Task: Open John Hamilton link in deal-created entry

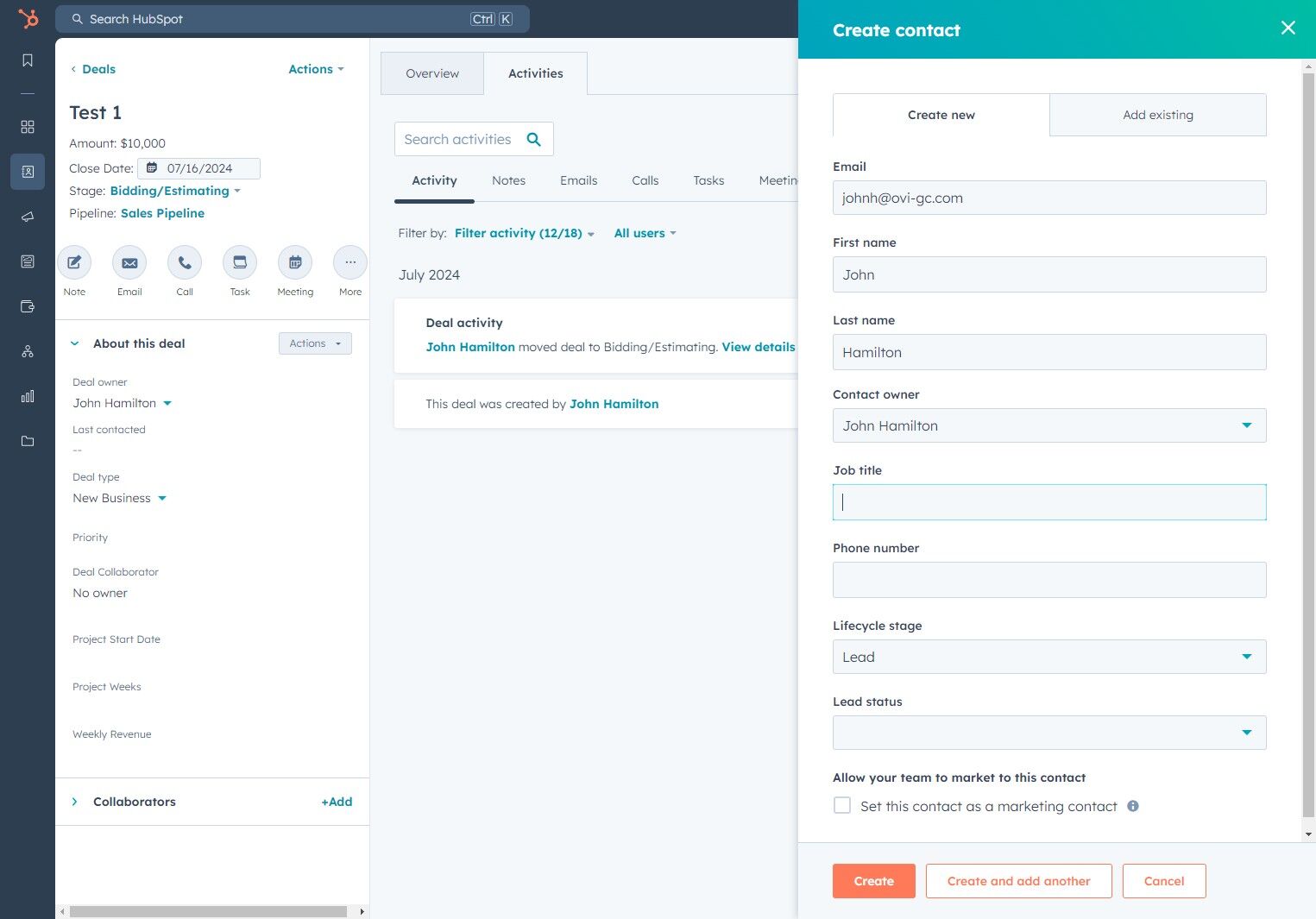Action: 614,404
